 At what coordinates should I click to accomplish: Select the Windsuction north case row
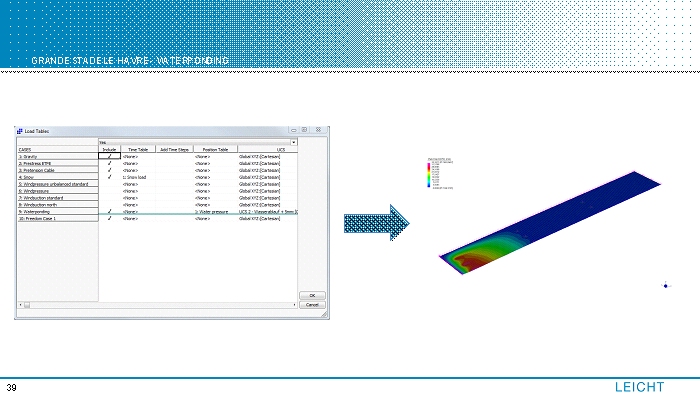[x=58, y=205]
